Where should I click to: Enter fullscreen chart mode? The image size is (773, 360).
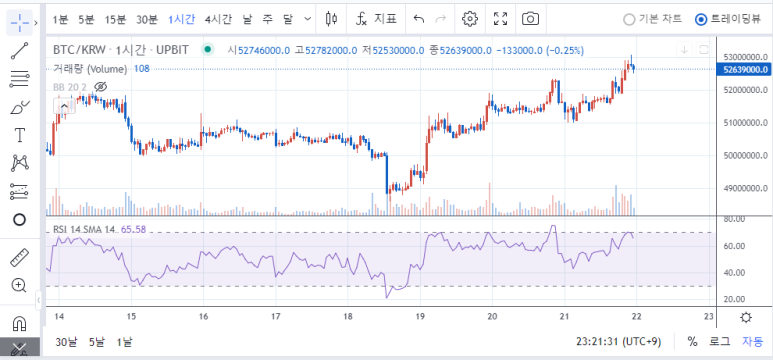[x=500, y=19]
